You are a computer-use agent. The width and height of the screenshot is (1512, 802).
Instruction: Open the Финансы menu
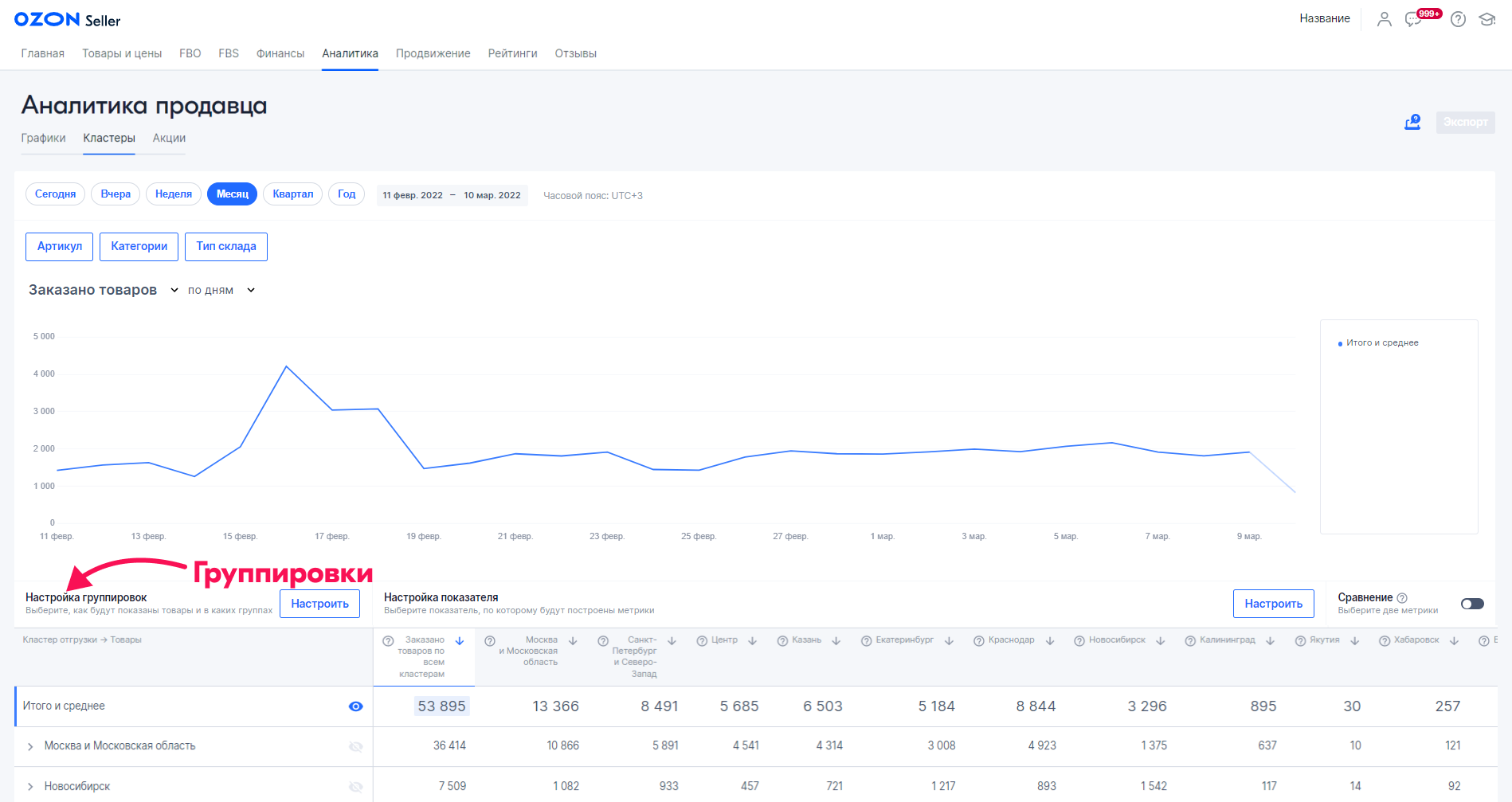click(x=280, y=53)
